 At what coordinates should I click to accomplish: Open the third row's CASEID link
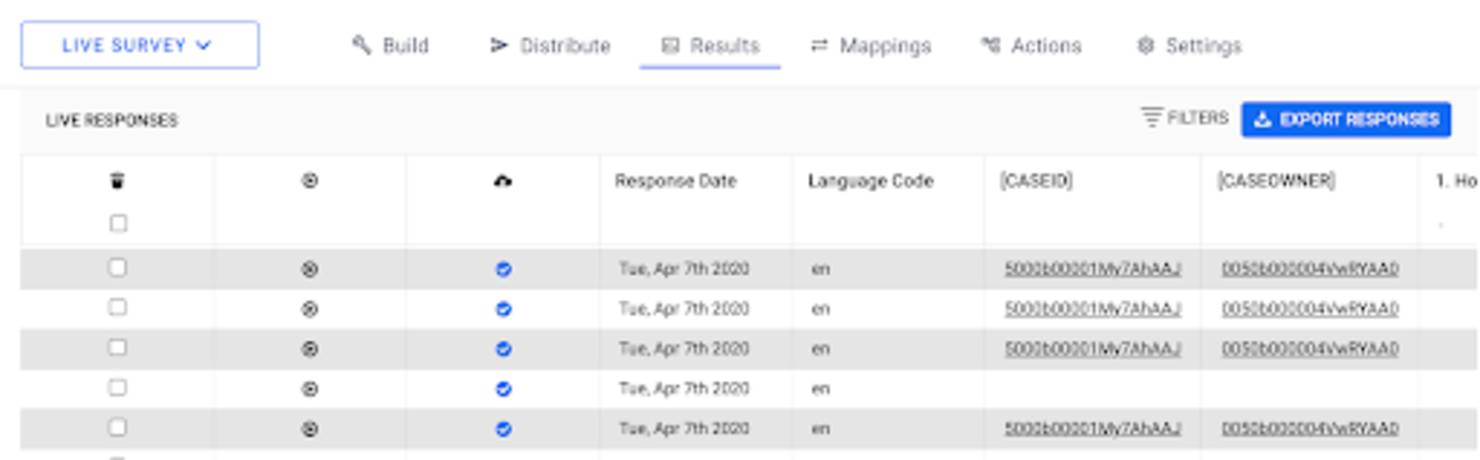click(1093, 349)
